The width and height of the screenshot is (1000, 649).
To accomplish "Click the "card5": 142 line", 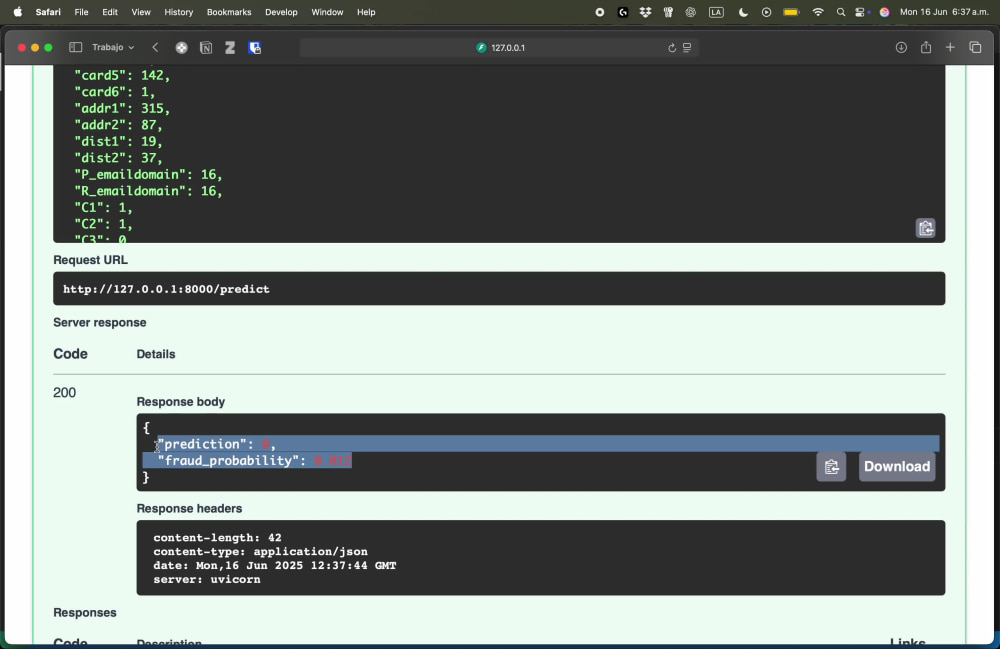I will pos(122,75).
